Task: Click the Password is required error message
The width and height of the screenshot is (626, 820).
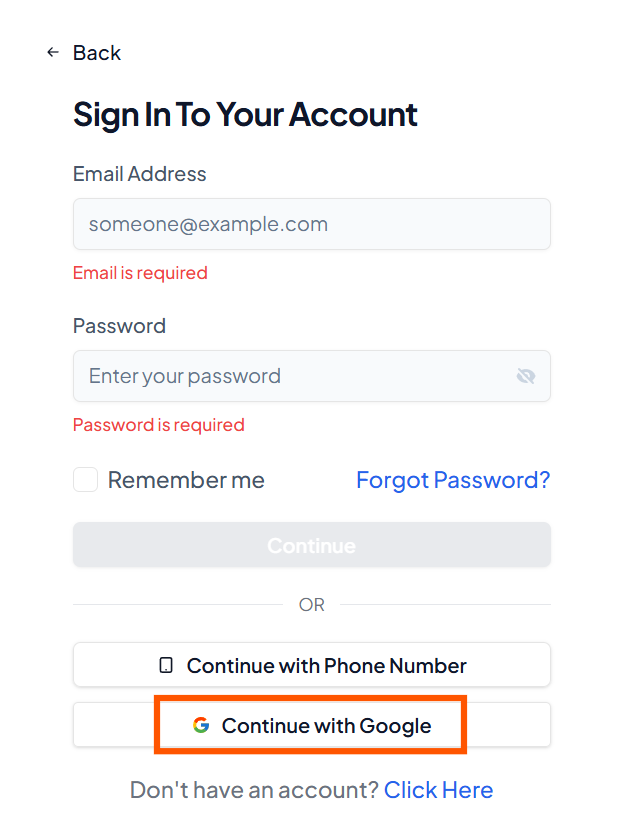Action: 158,425
